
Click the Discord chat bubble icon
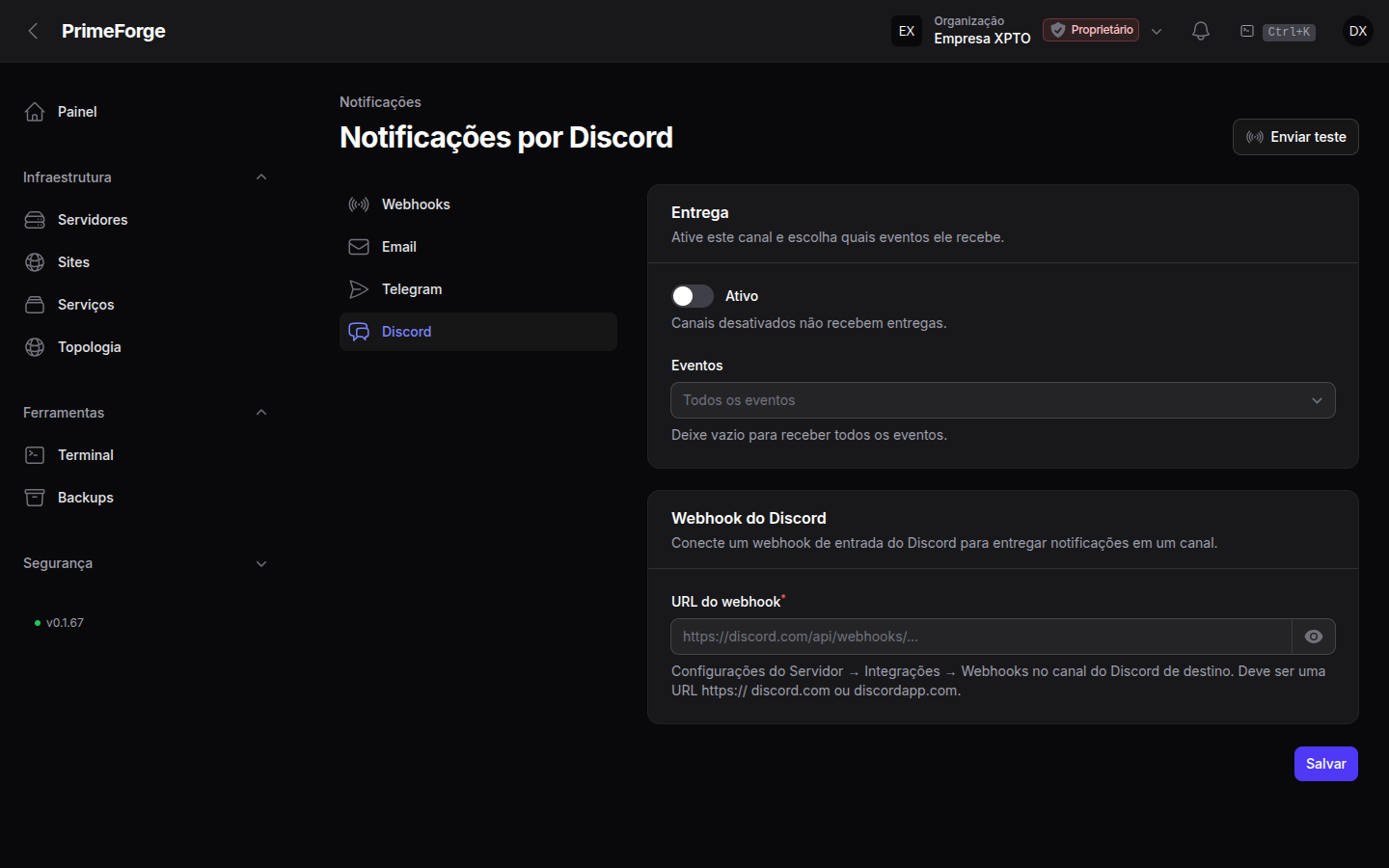click(359, 332)
